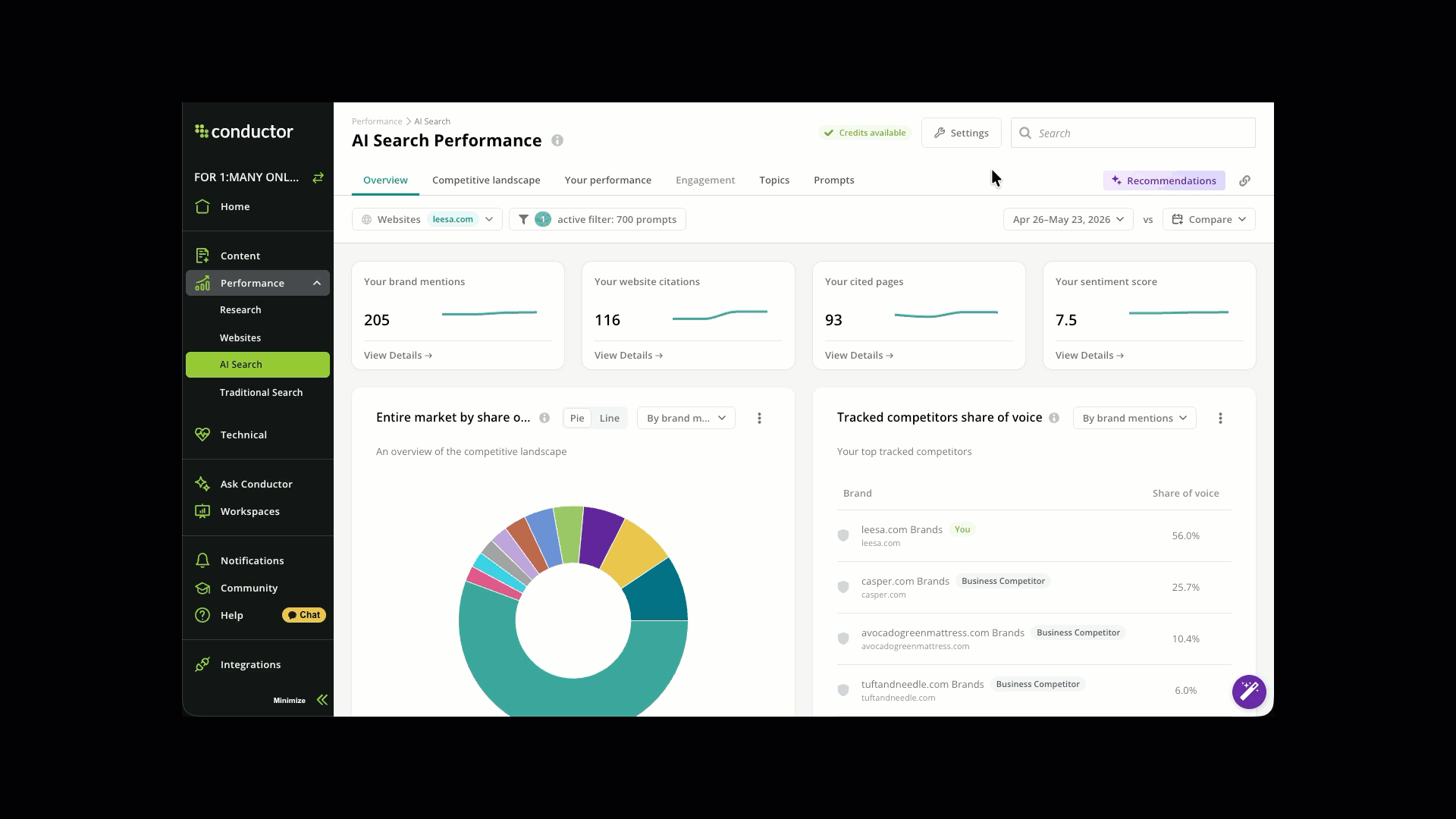The image size is (1456, 819).
Task: Open Entire market 'By brand m...' dropdown
Action: tap(686, 418)
